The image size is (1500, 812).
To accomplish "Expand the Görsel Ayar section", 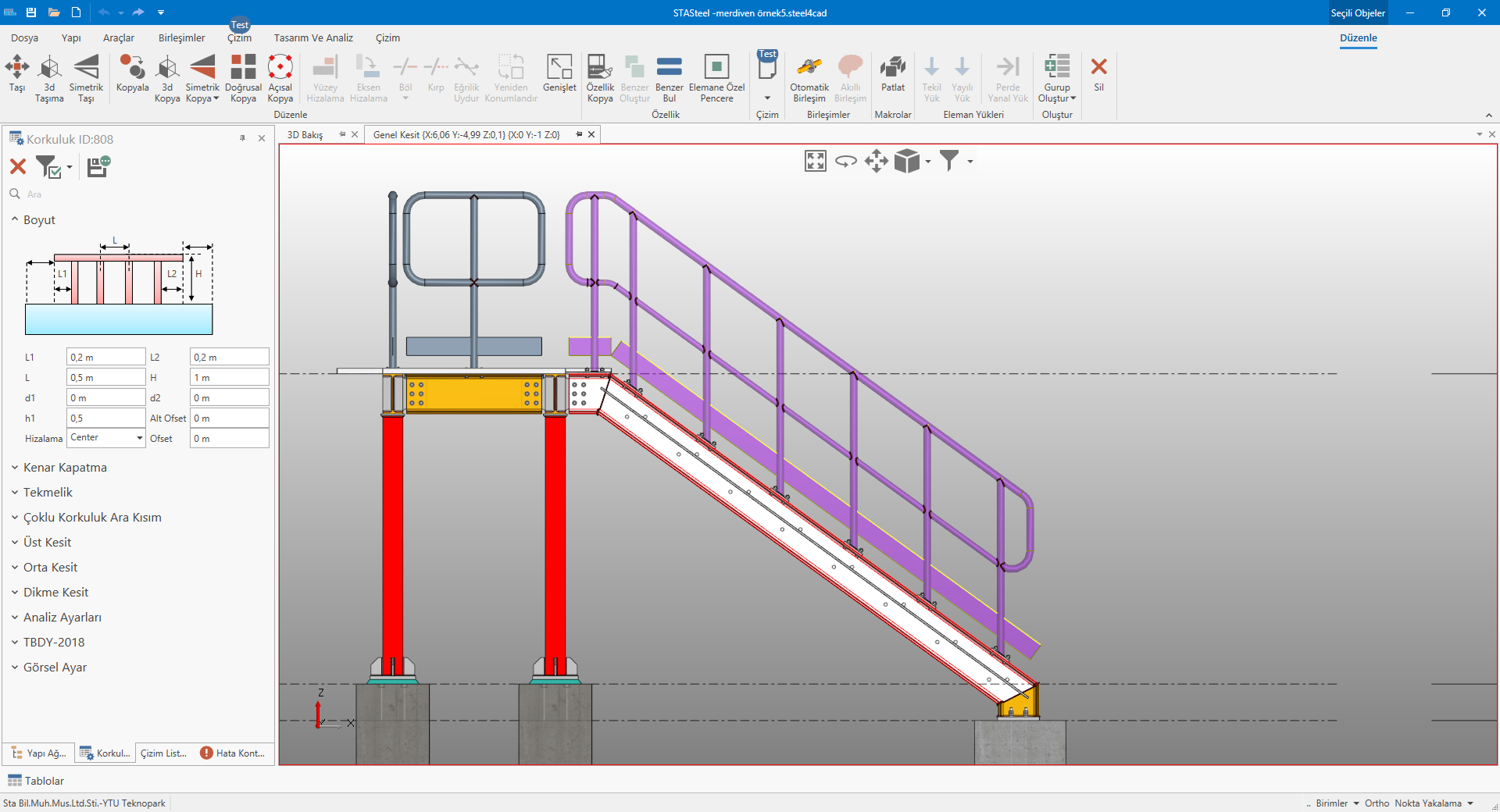I will [55, 668].
